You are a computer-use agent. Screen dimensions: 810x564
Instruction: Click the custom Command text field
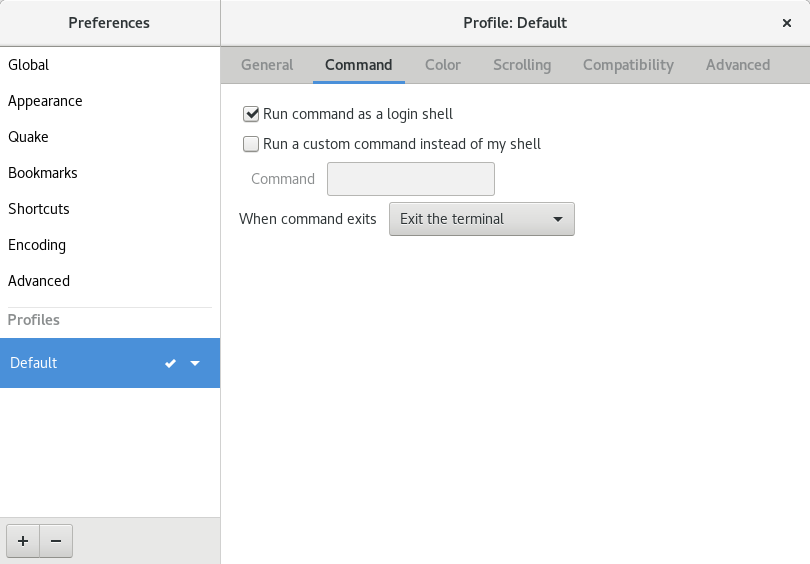click(411, 179)
